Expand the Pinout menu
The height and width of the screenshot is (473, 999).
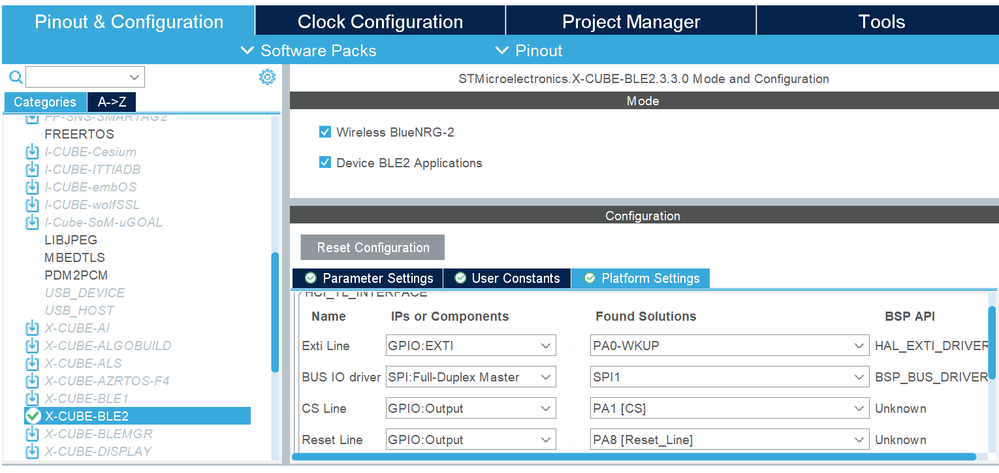(529, 50)
